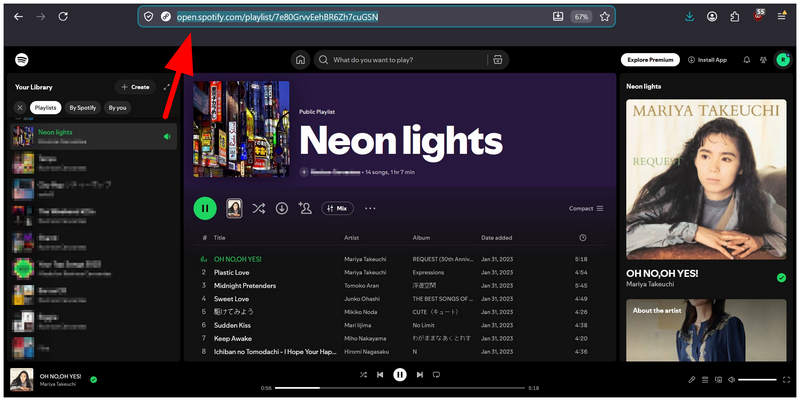Reload the page in the browser
The height and width of the screenshot is (401, 800).
coord(63,17)
